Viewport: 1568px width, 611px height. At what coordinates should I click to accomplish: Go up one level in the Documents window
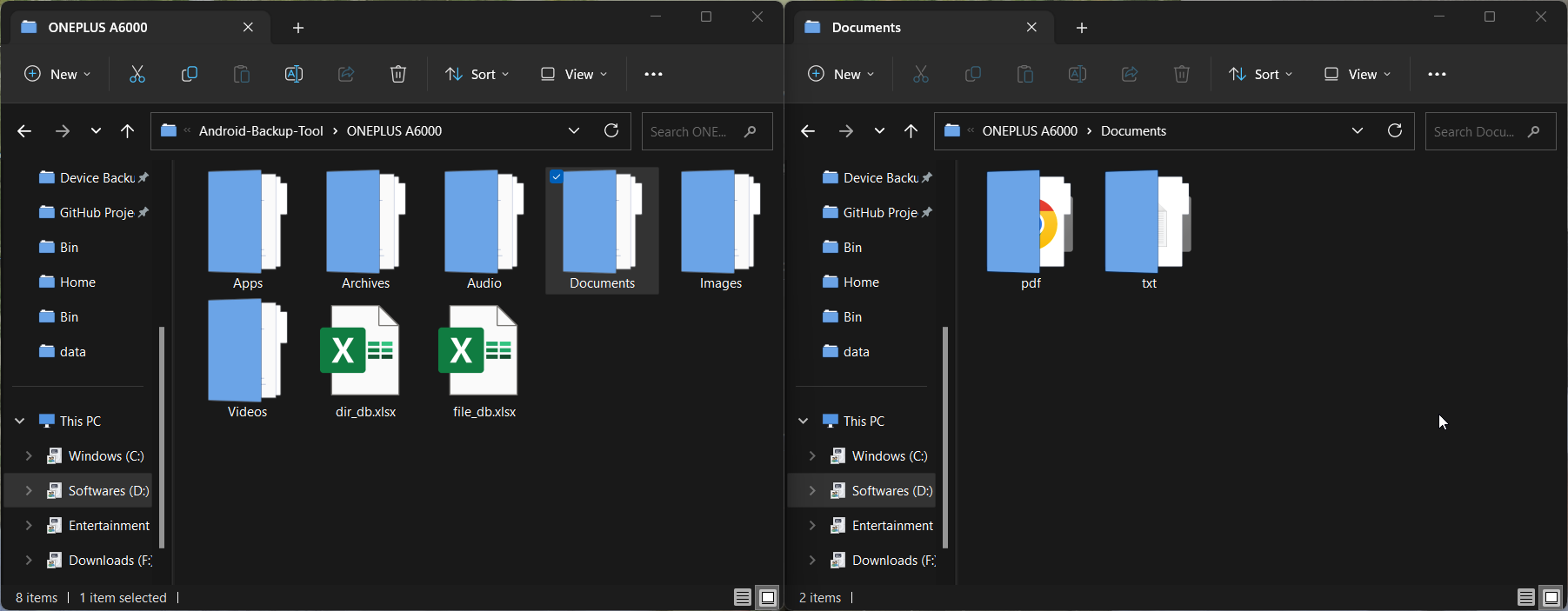point(911,131)
